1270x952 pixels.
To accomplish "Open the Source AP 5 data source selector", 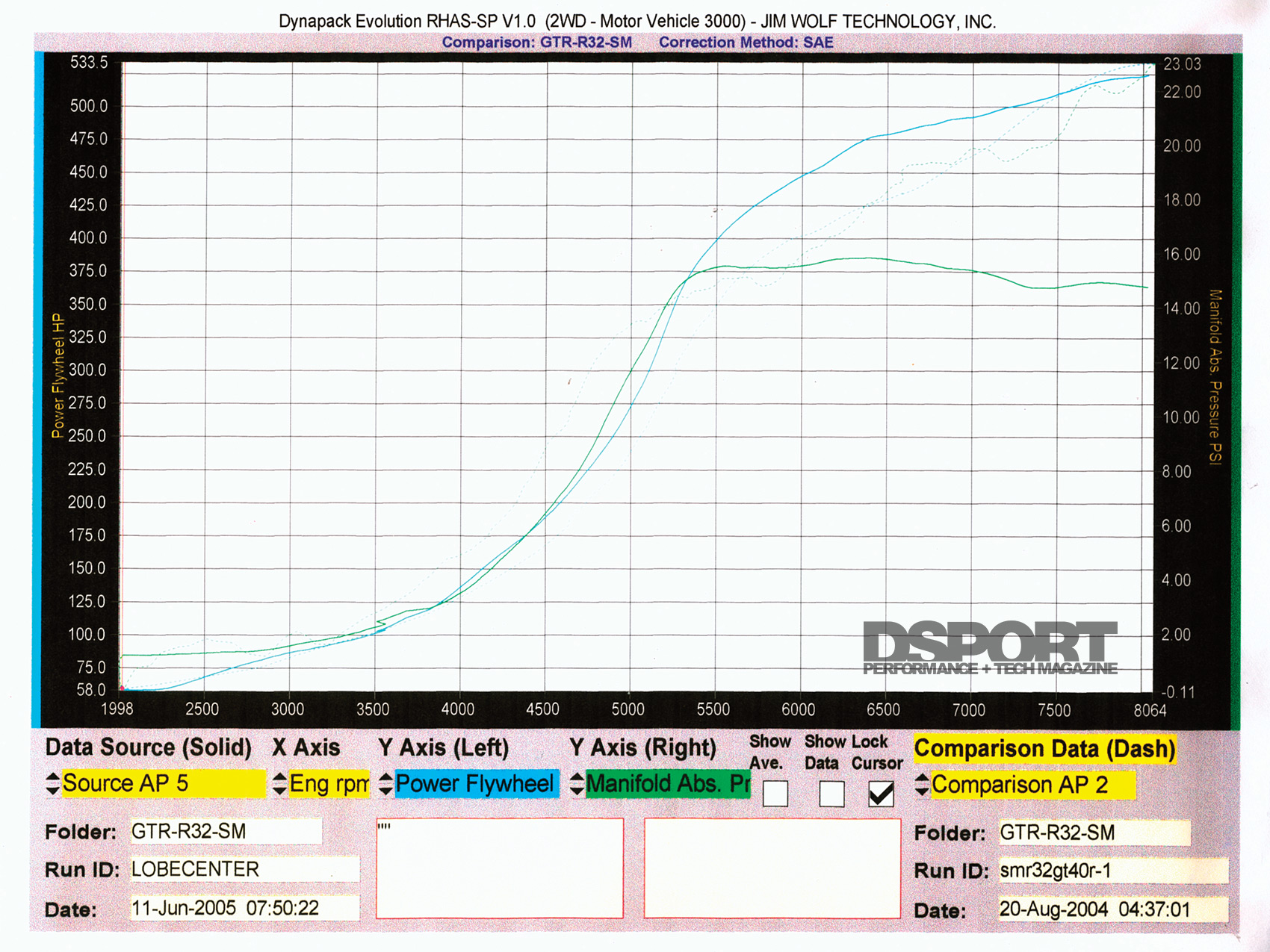I will pos(163,783).
